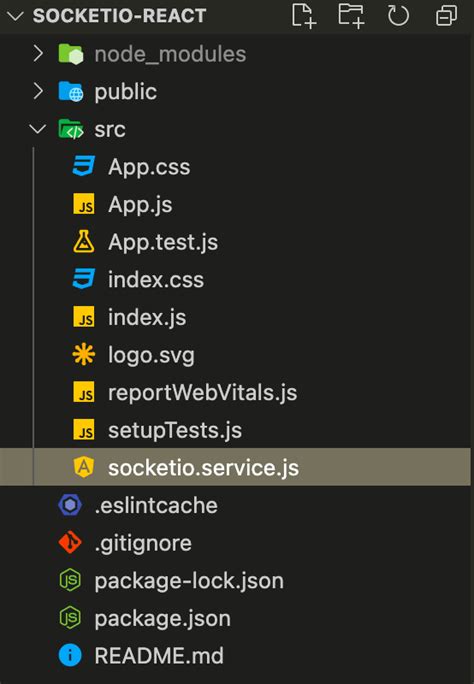Click the public folder globe icon
The image size is (474, 684).
[71, 92]
